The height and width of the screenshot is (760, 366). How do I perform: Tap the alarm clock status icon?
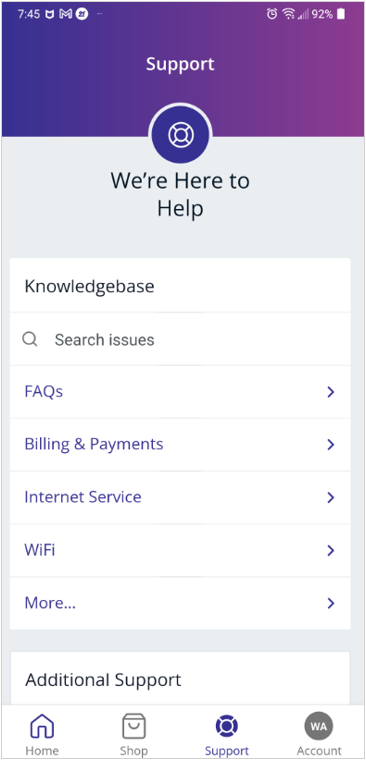(272, 15)
